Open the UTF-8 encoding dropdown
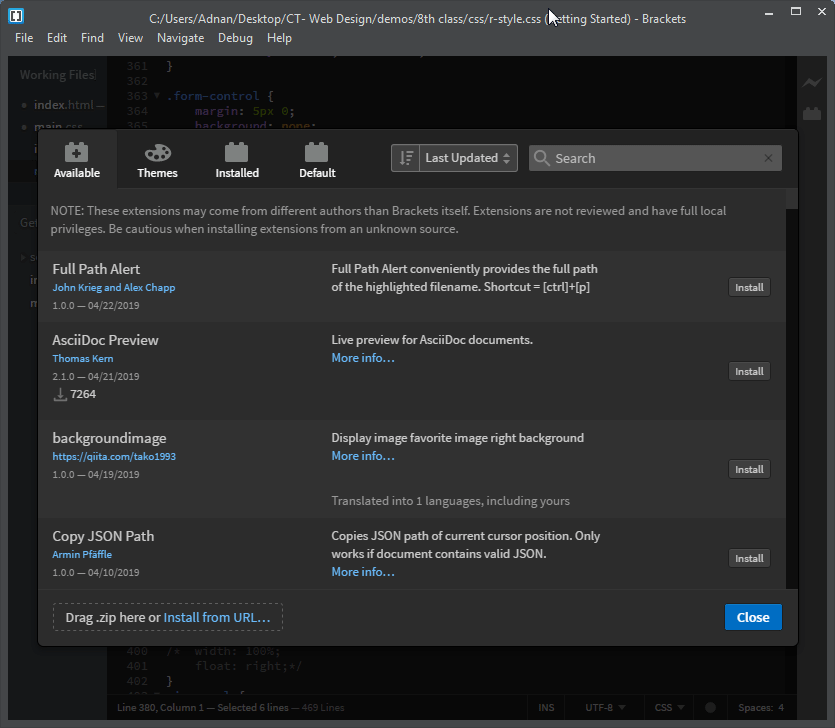This screenshot has height=728, width=835. tap(605, 707)
